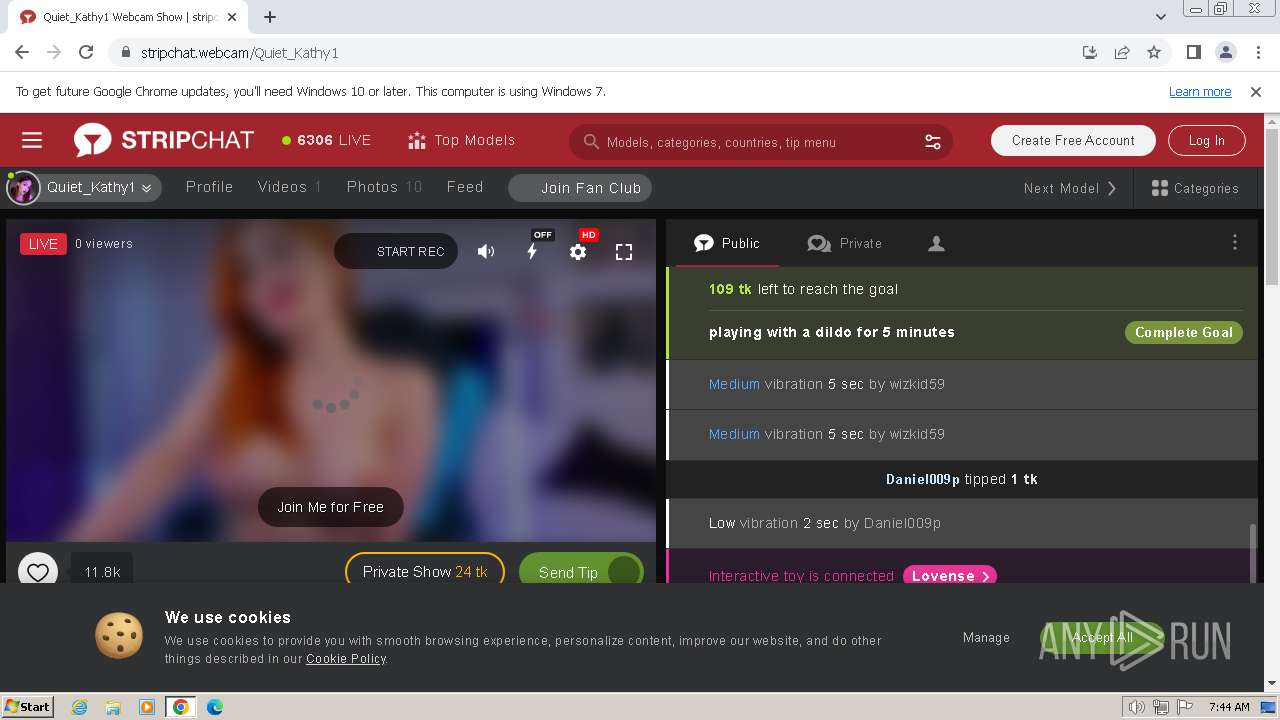Screen dimensions: 1280x720
Task: Click Join Me for Free
Action: pos(331,507)
